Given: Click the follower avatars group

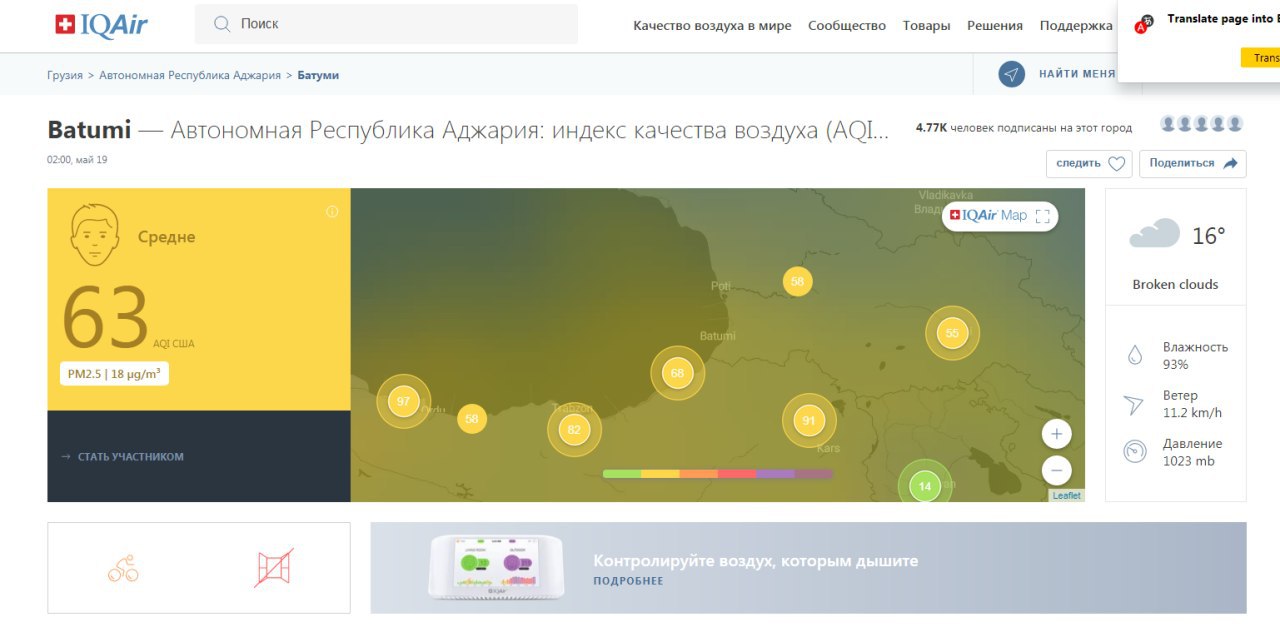Looking at the screenshot, I should [x=1202, y=124].
